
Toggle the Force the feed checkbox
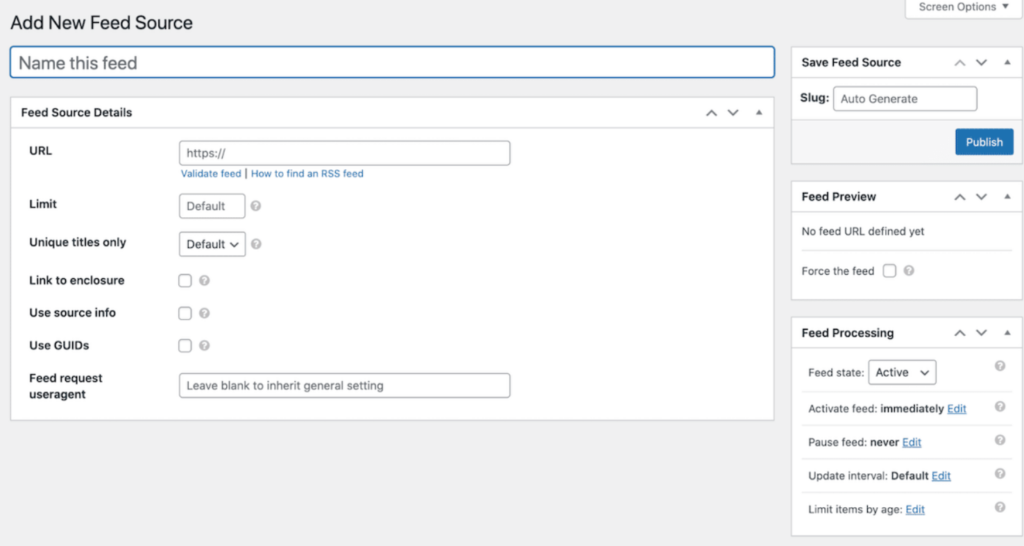[x=889, y=271]
